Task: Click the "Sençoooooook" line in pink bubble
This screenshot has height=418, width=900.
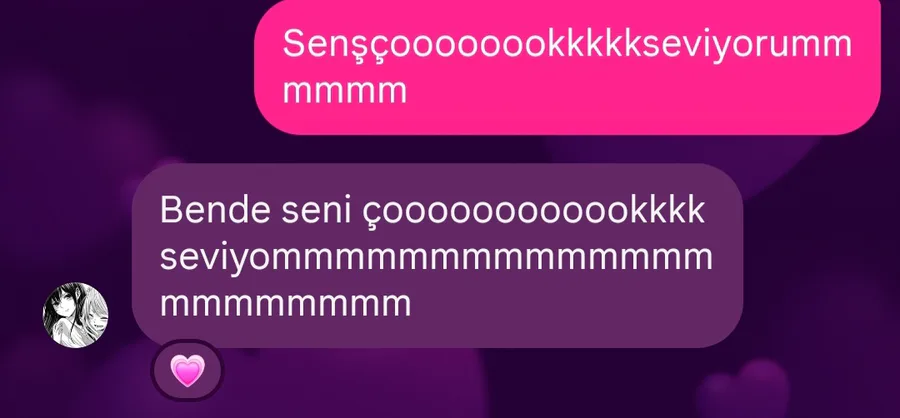Action: pyautogui.click(x=567, y=44)
